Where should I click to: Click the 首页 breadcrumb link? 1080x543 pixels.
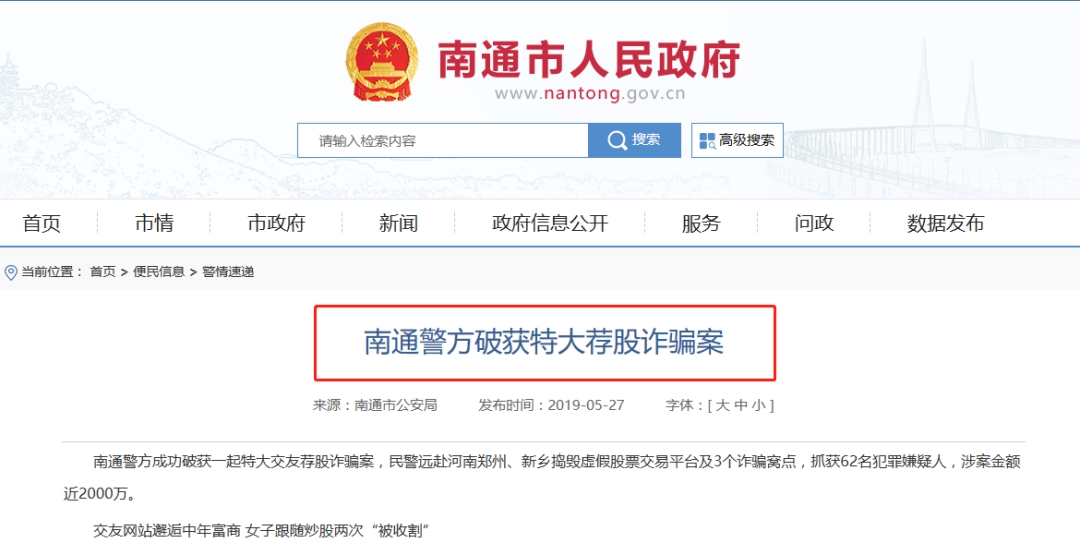[103, 272]
